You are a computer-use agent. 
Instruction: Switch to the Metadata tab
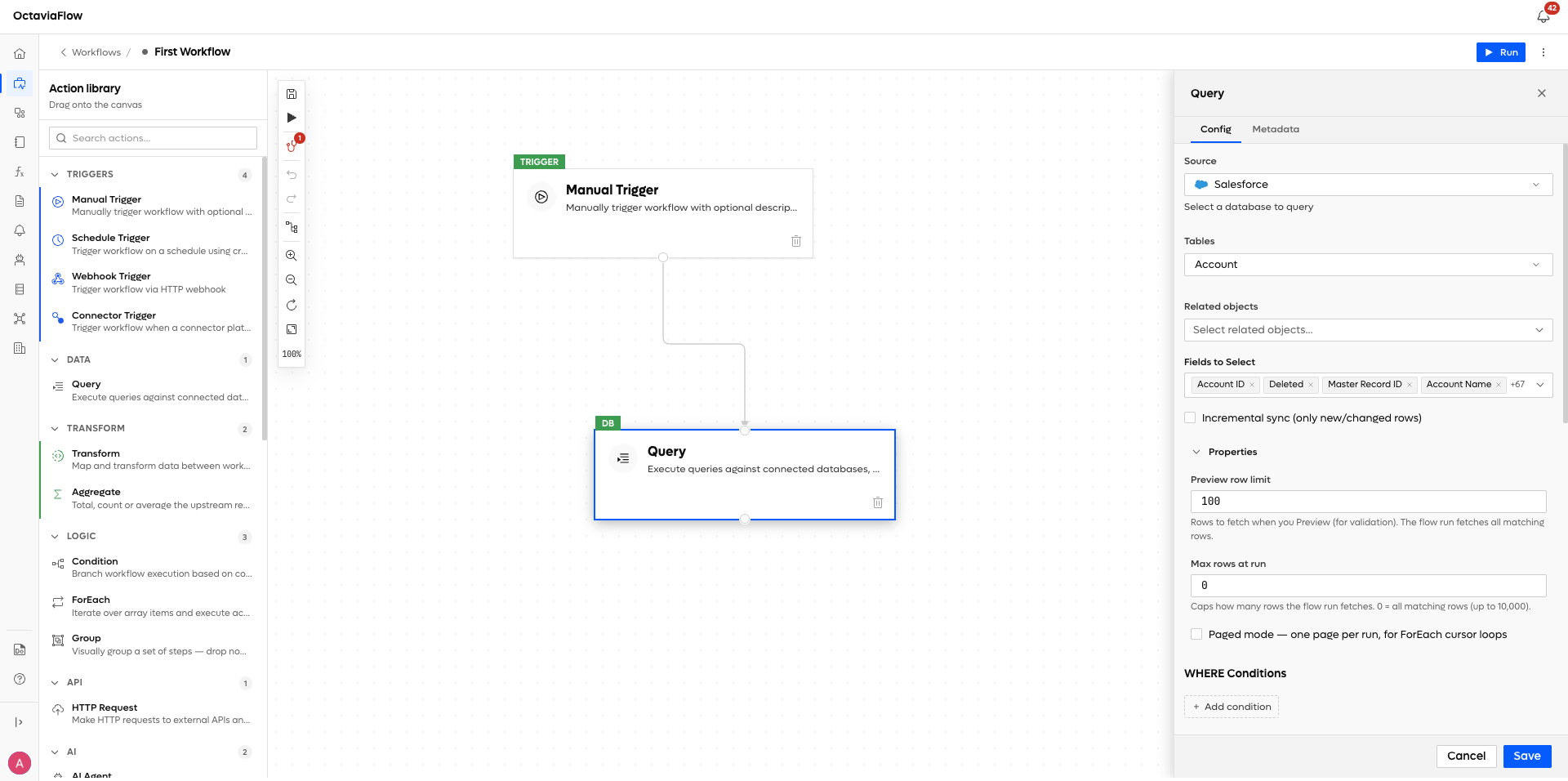coord(1276,129)
